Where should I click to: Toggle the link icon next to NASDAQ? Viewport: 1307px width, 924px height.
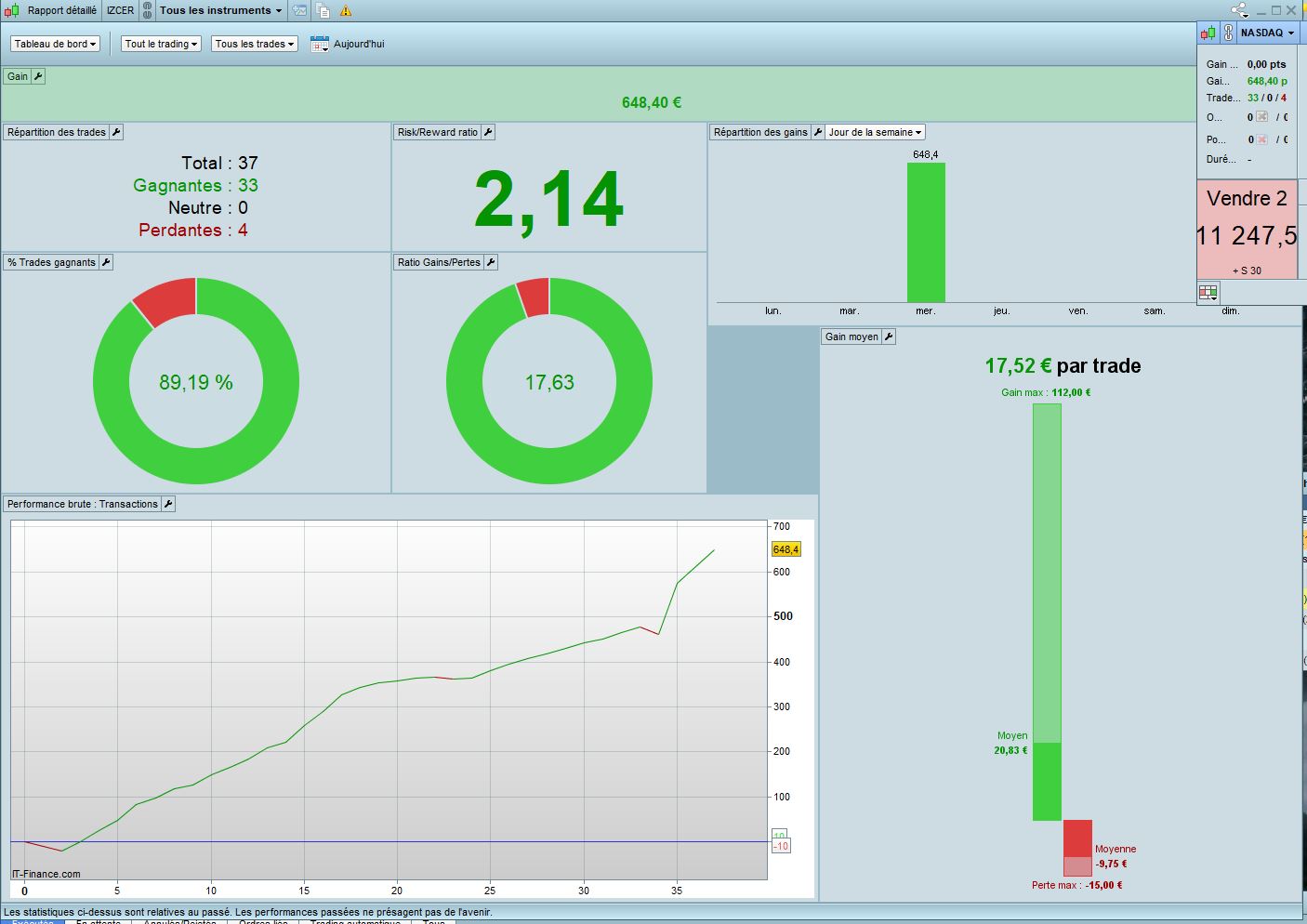[1228, 33]
